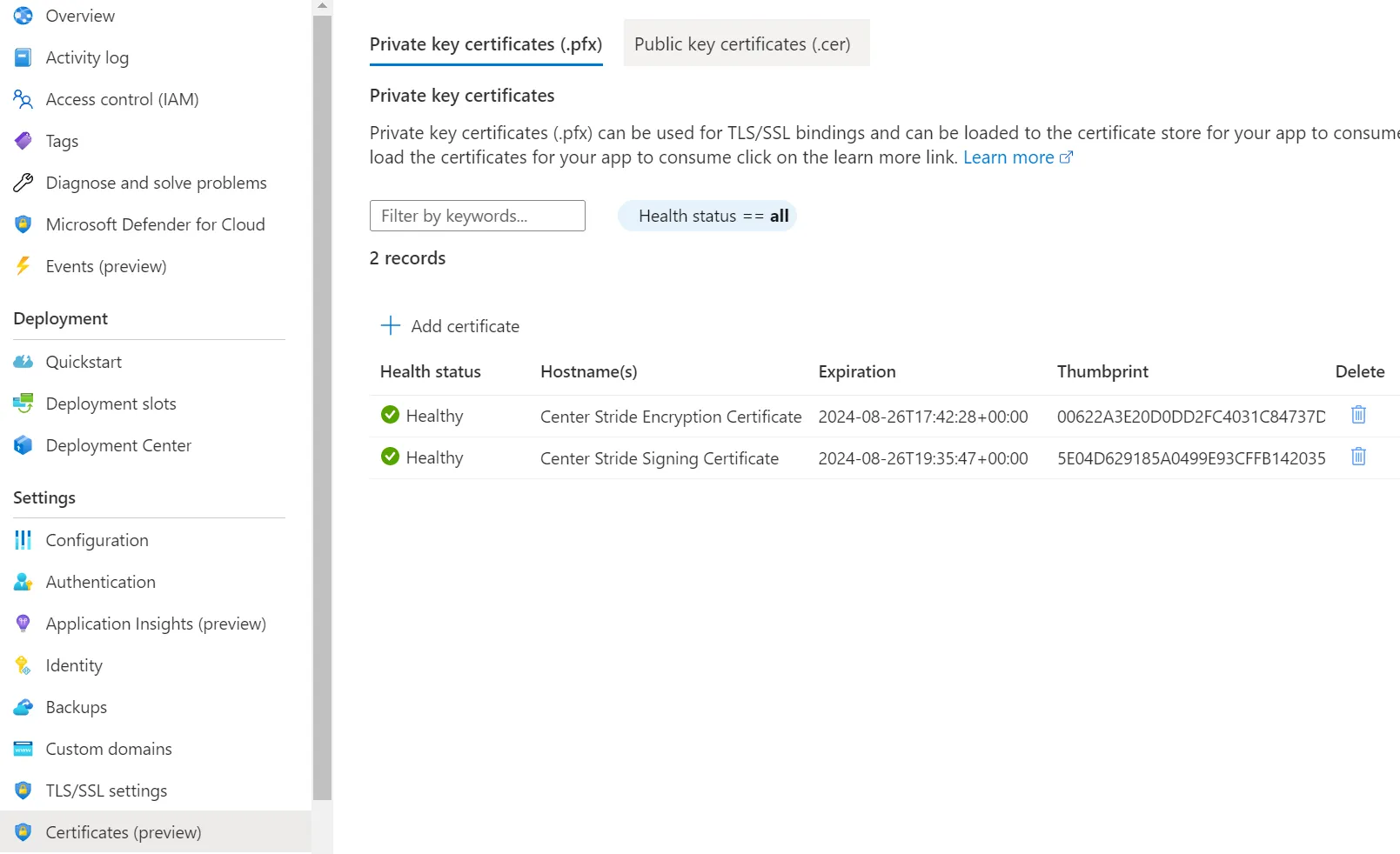
Task: Select the Deployment slots icon
Action: point(23,404)
